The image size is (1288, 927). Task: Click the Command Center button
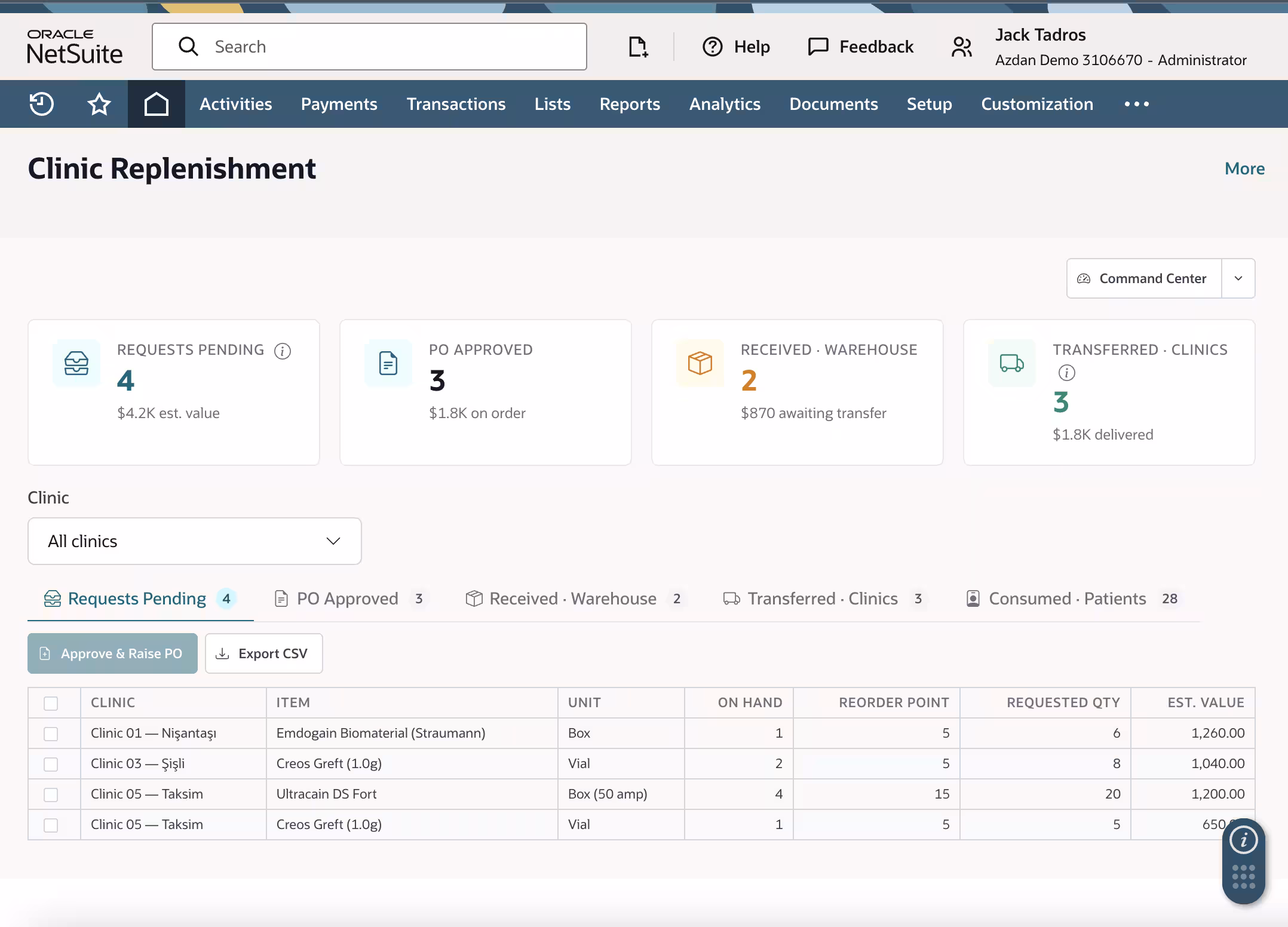(1144, 278)
